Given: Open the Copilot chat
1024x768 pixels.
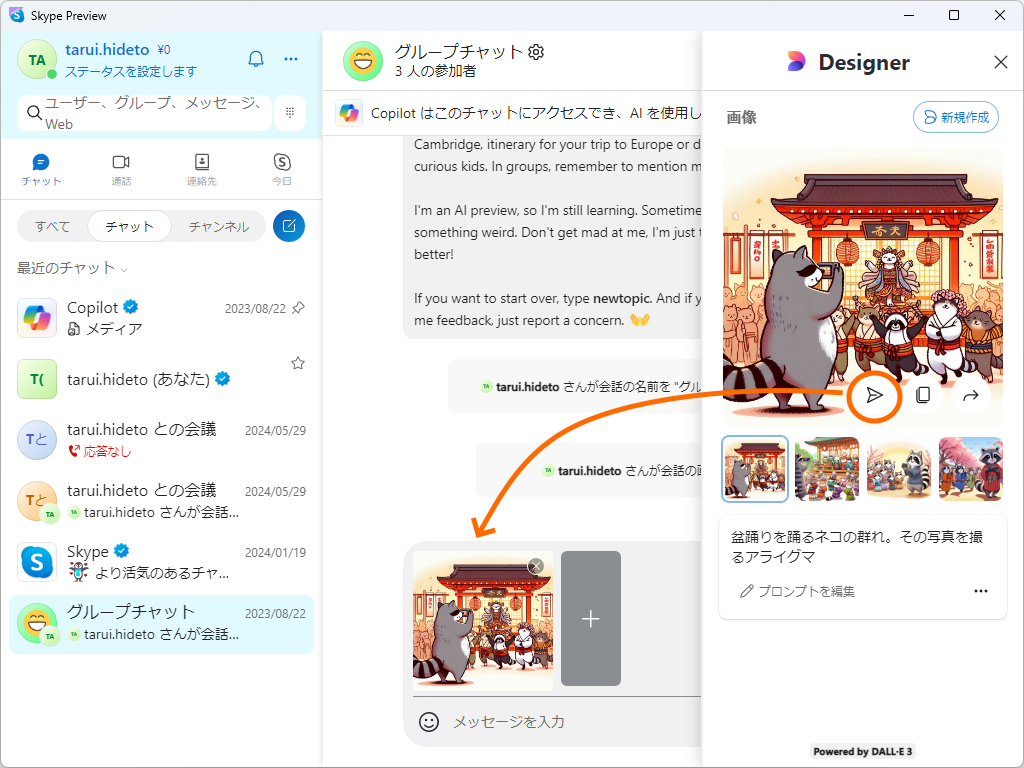Looking at the screenshot, I should coord(161,318).
